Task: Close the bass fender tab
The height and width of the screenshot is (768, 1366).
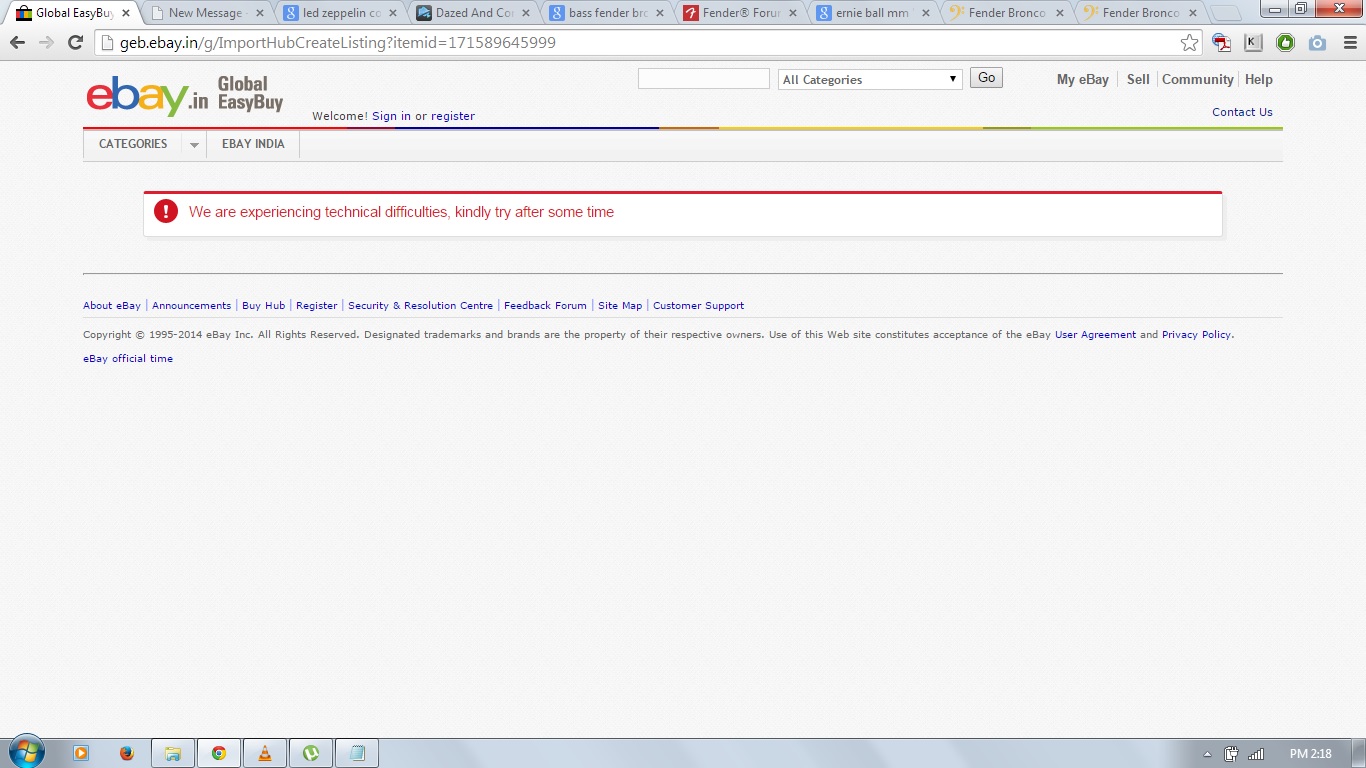Action: pyautogui.click(x=659, y=13)
